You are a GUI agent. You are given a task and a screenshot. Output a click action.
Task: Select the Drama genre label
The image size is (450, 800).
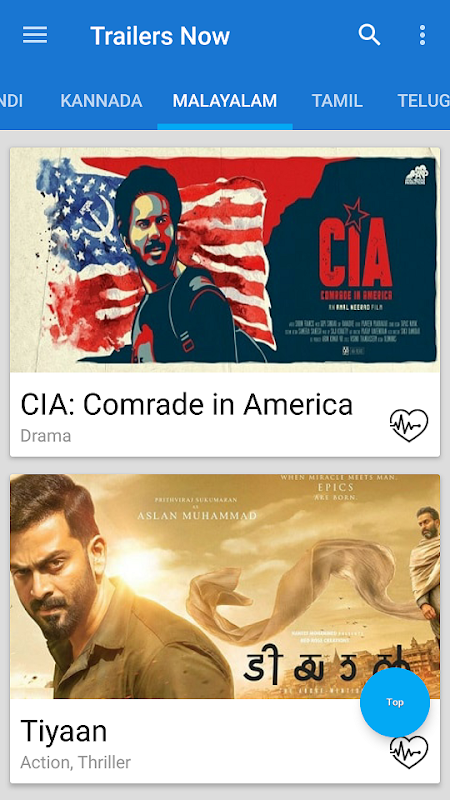[x=45, y=436]
